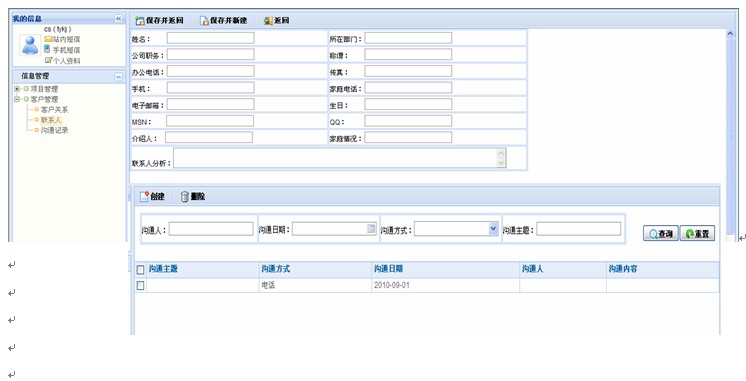Image resolution: width=746 pixels, height=381 pixels.
Task: Focus the 电子邮箱 input field
Action: point(210,105)
